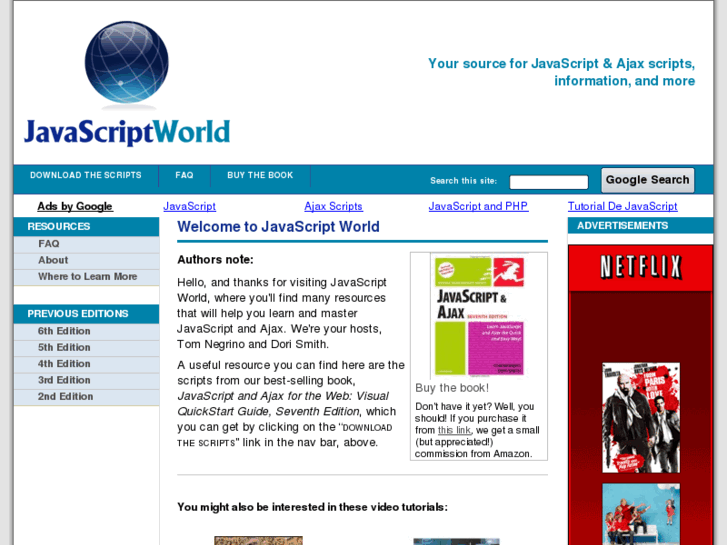Open the Download the Scripts nav item
Viewport: 727px width, 545px height.
pos(86,175)
